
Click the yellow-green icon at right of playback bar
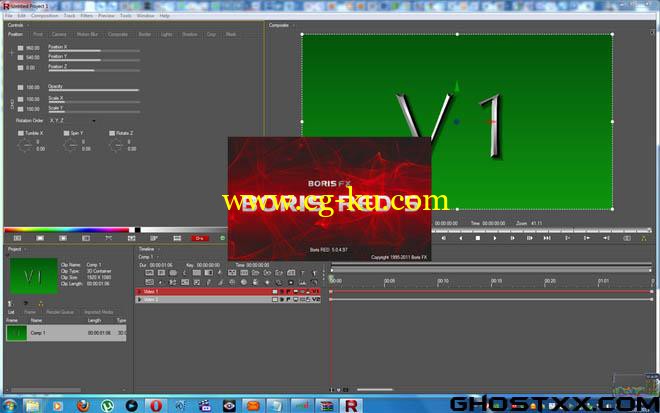(x=644, y=238)
